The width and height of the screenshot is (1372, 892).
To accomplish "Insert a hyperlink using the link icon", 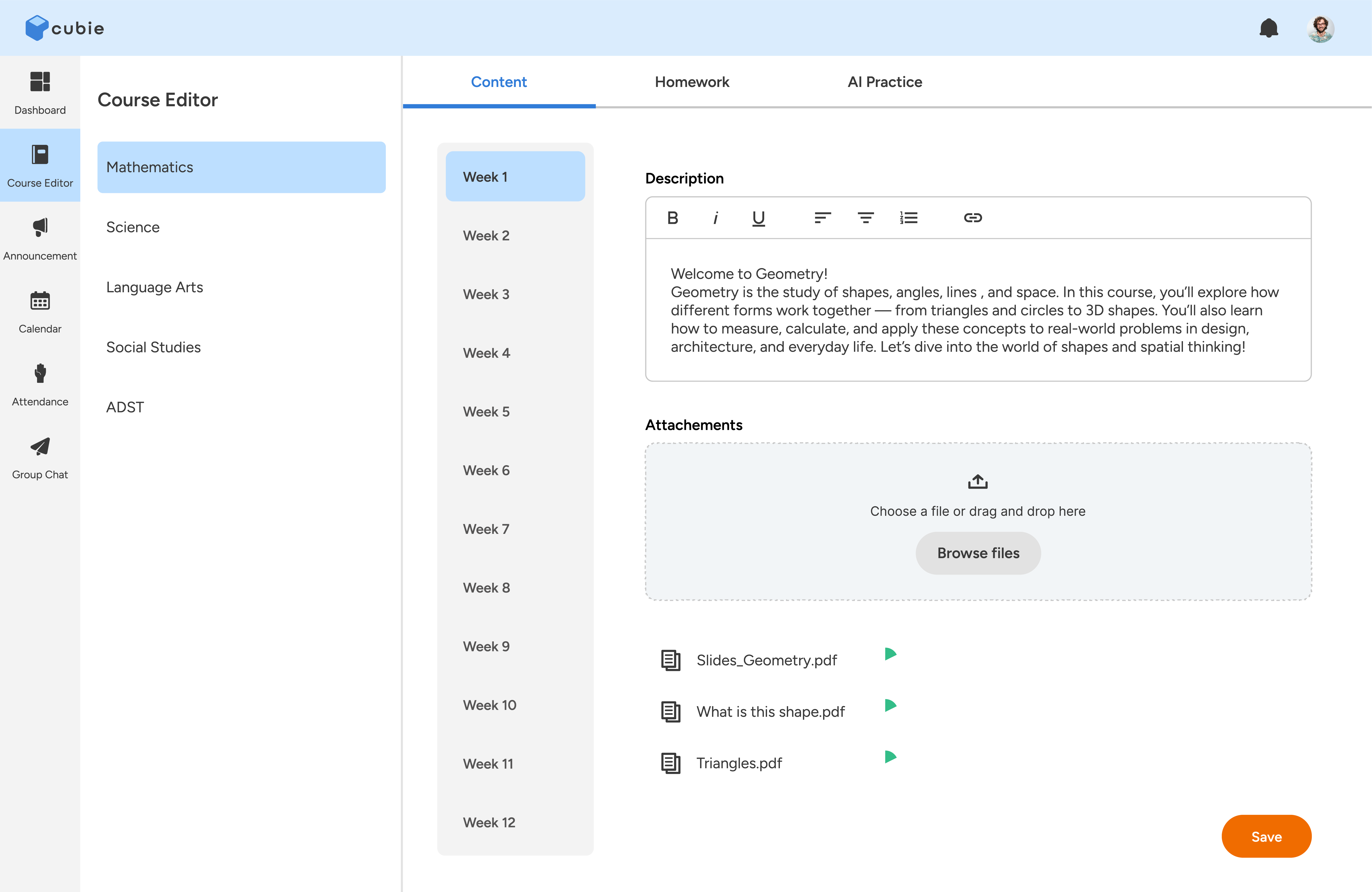I will coord(973,218).
